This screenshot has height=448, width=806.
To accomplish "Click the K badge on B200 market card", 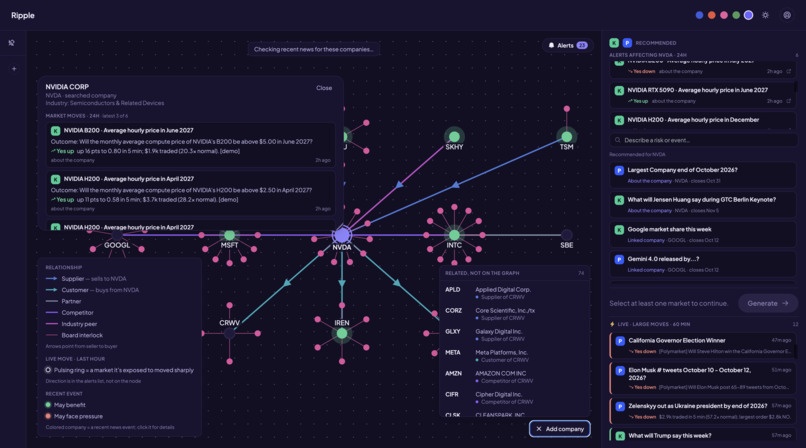I will tap(56, 130).
